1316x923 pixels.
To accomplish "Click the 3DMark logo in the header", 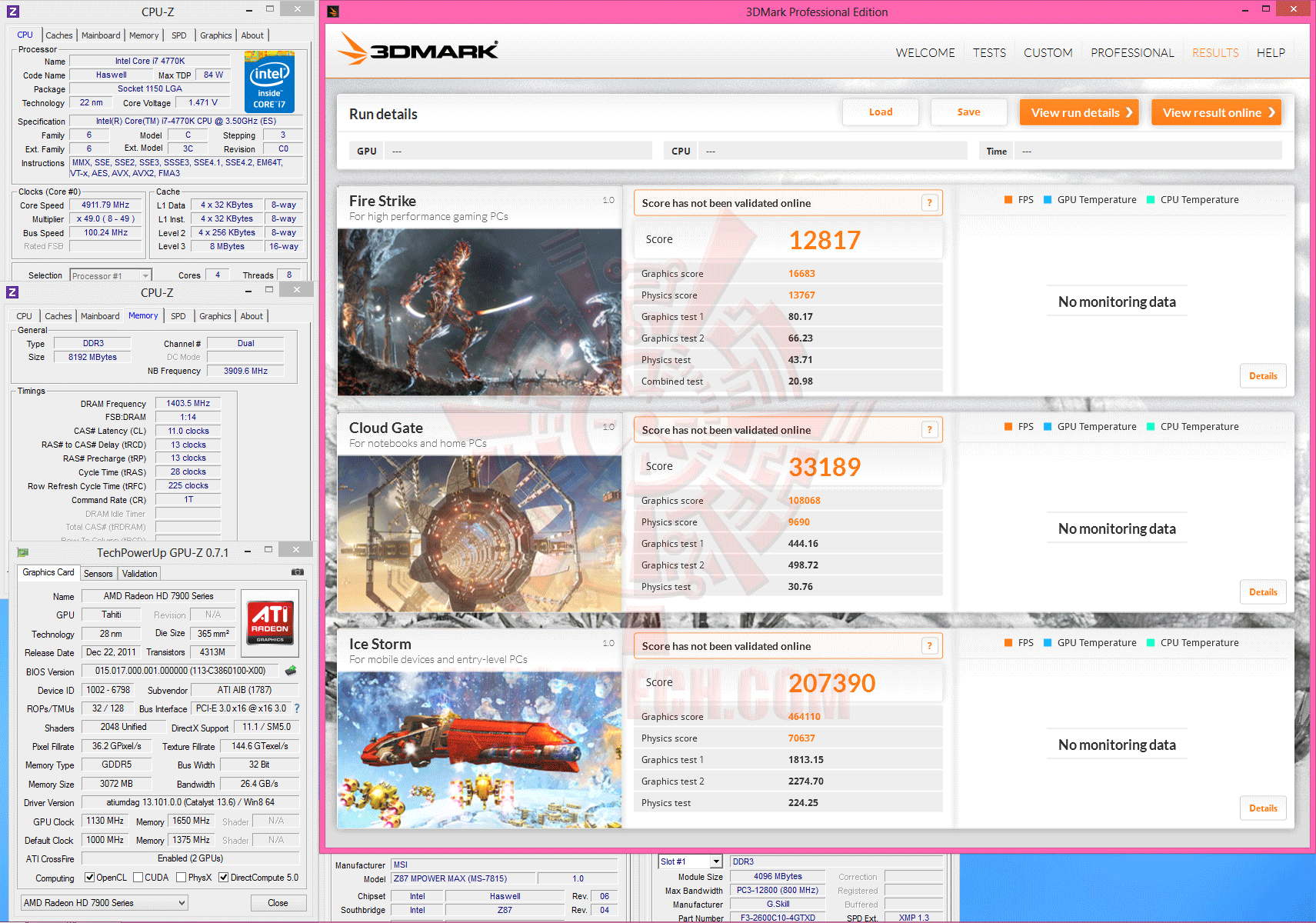I will (x=418, y=50).
